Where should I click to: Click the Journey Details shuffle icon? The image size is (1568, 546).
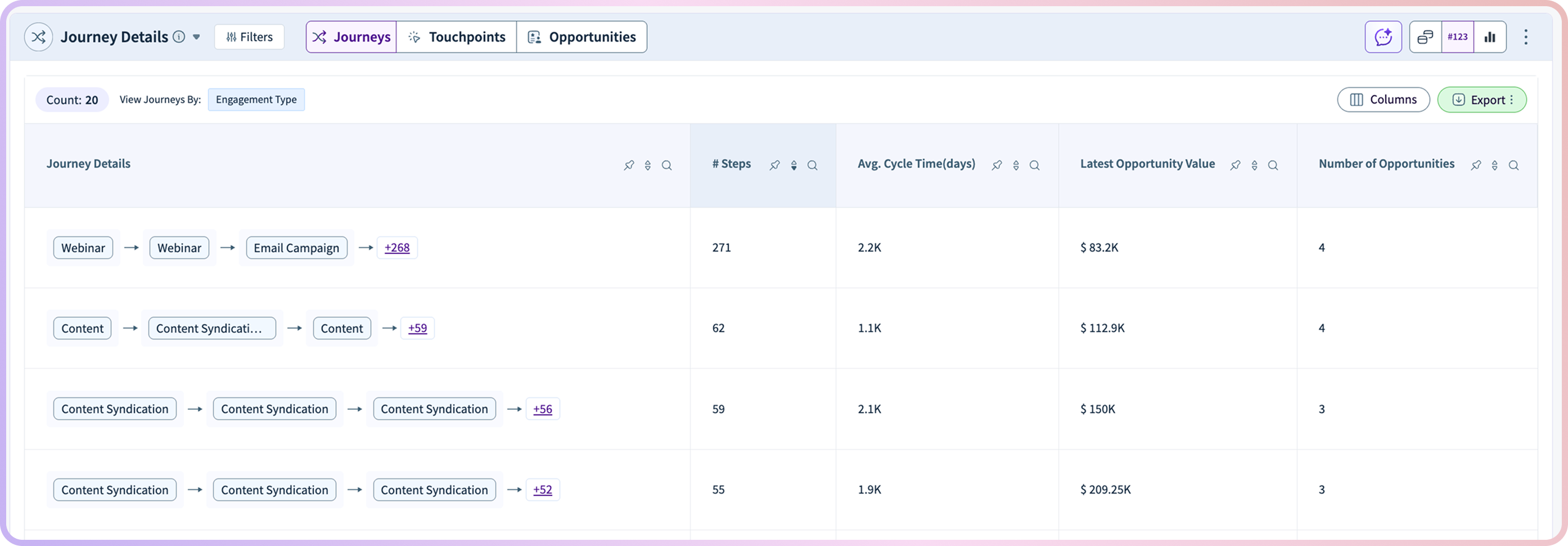click(x=38, y=37)
